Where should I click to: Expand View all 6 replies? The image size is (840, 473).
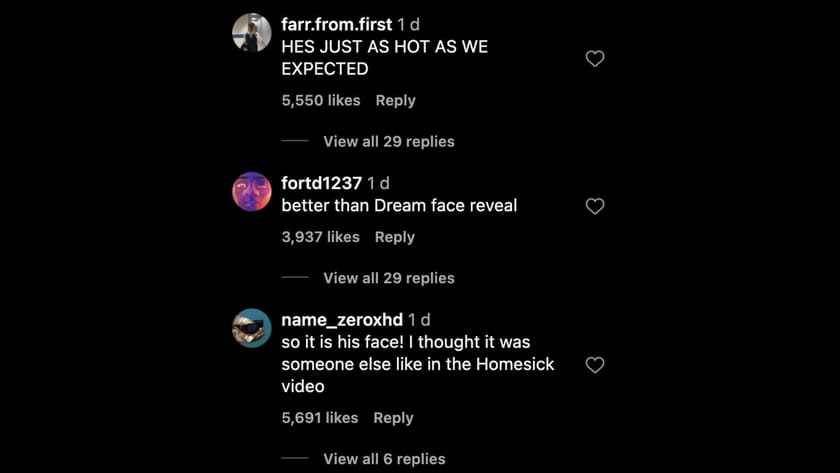384,459
